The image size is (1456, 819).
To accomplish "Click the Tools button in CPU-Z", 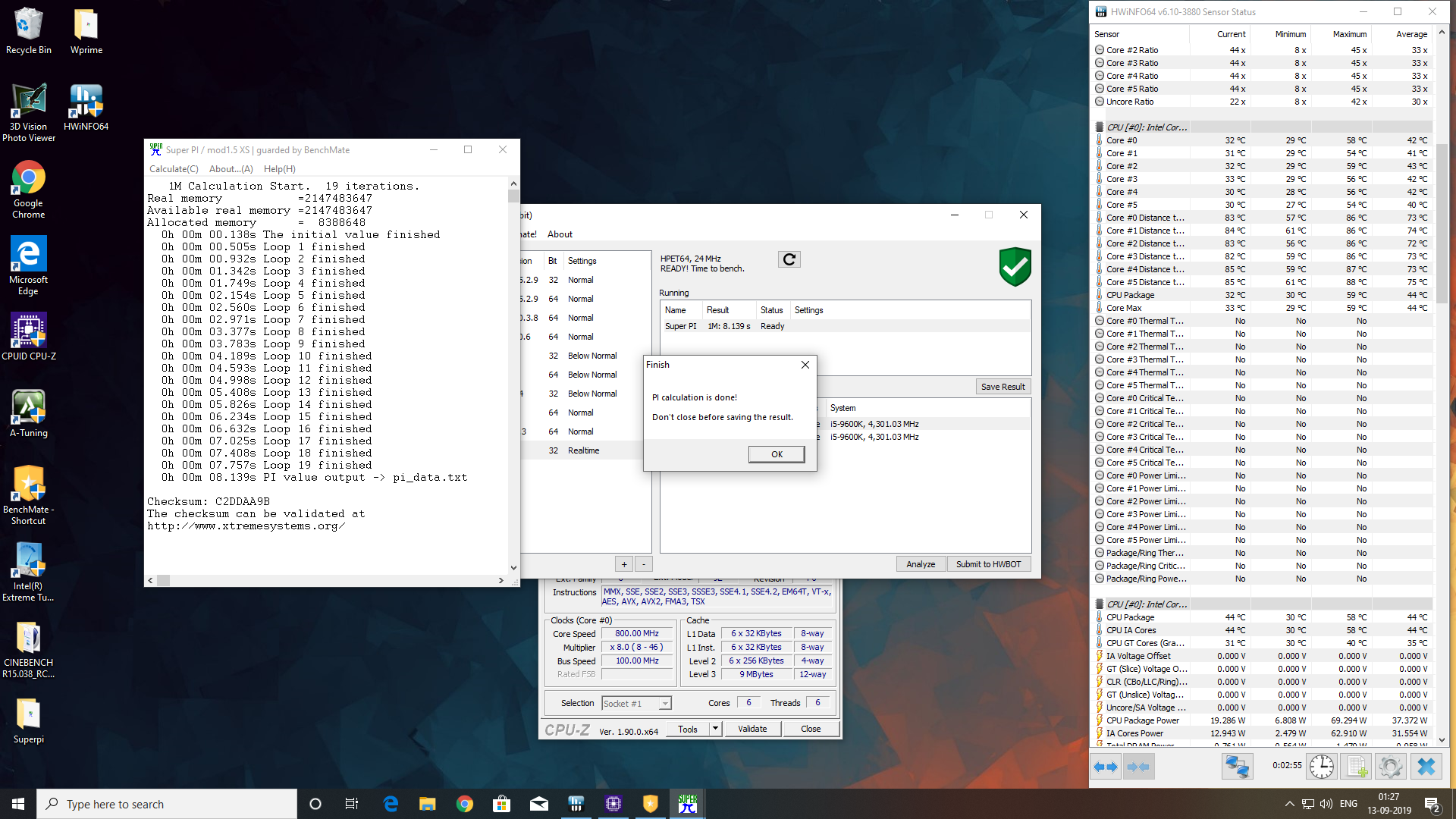I will tap(688, 729).
